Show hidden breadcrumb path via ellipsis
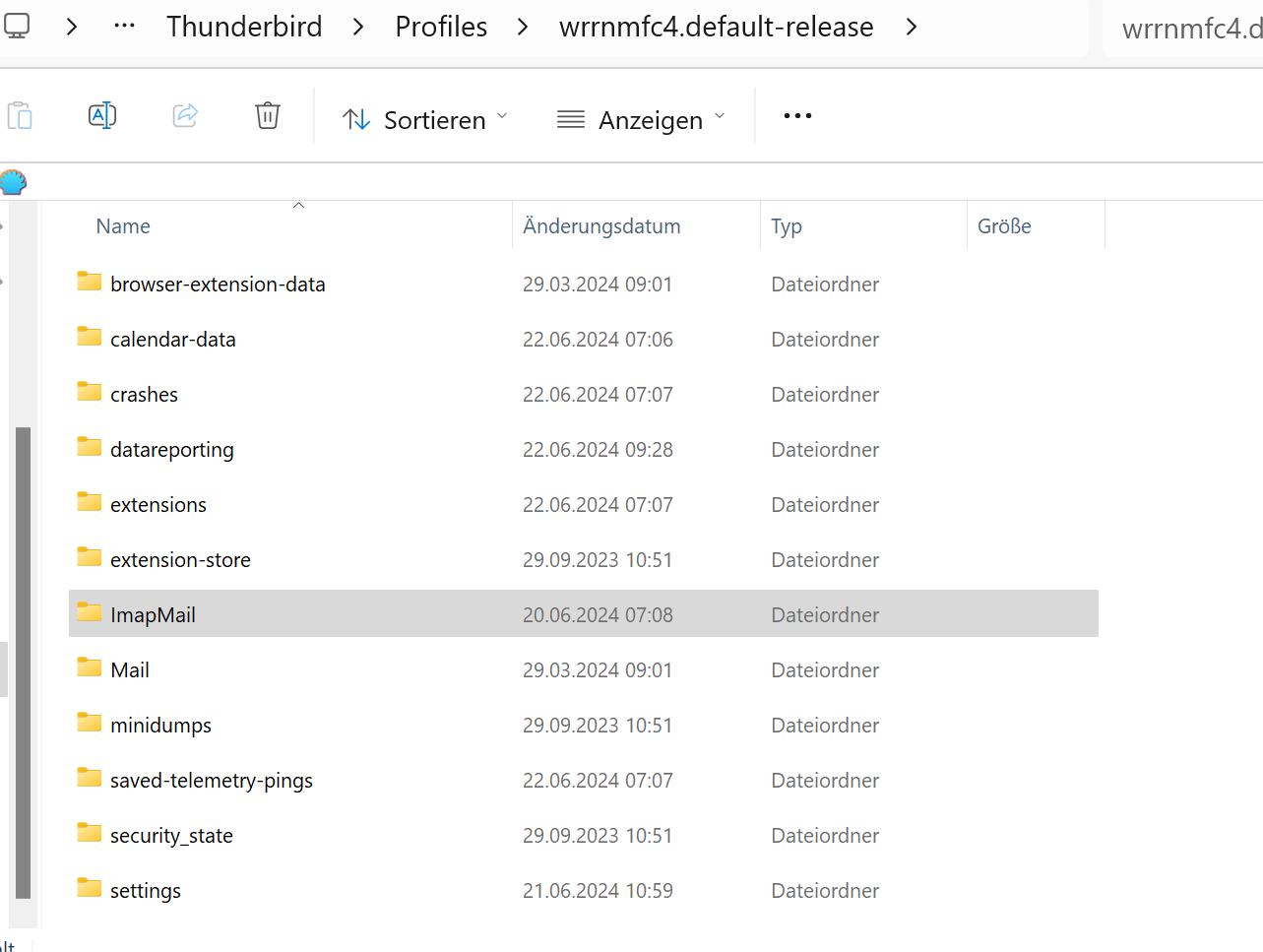Viewport: 1263px width, 952px height. 124,27
